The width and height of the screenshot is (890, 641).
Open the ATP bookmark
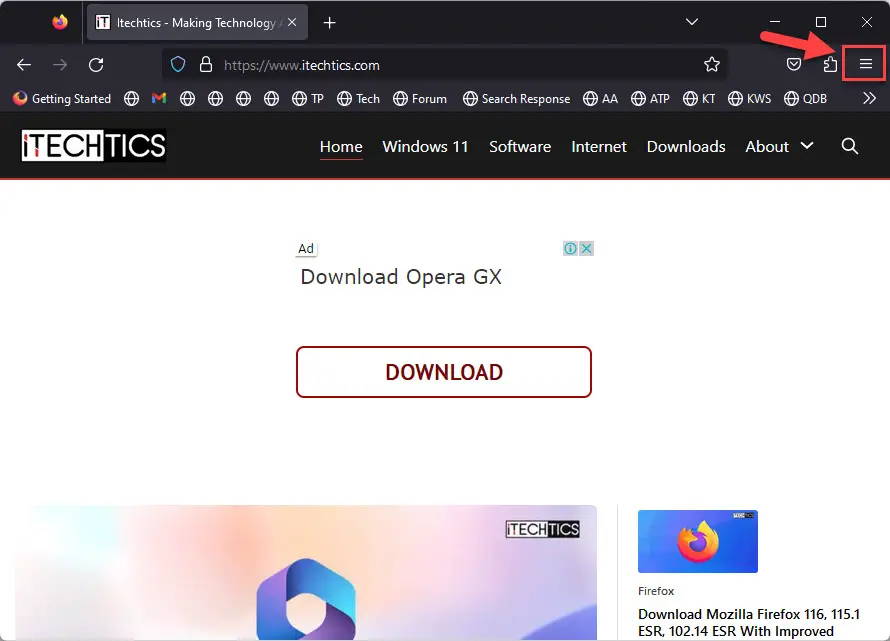(650, 98)
